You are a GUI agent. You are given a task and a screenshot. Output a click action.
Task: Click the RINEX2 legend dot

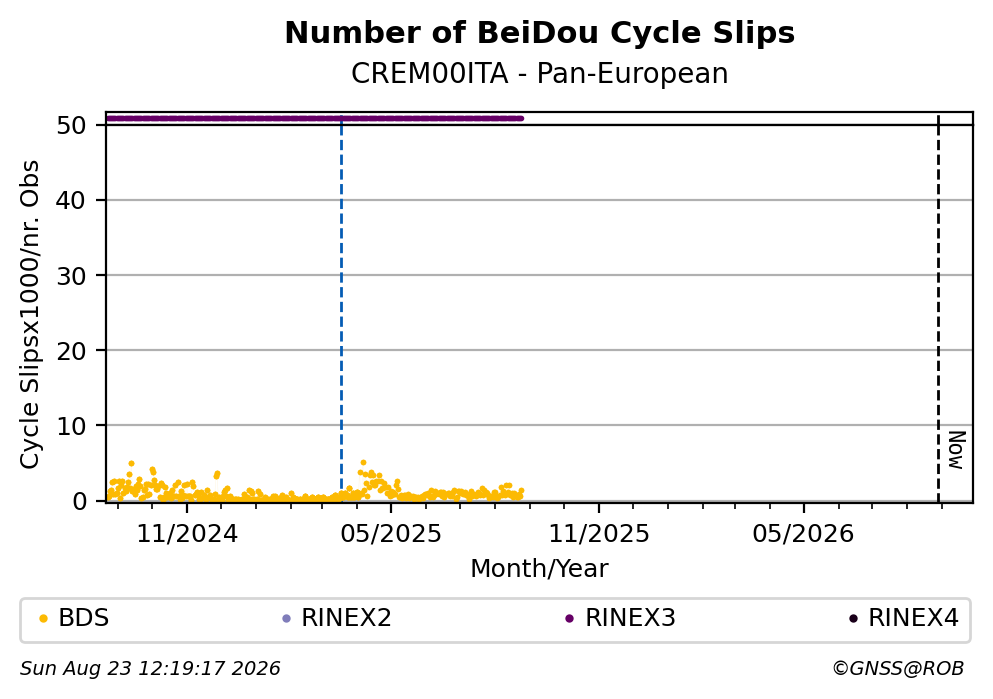286,619
